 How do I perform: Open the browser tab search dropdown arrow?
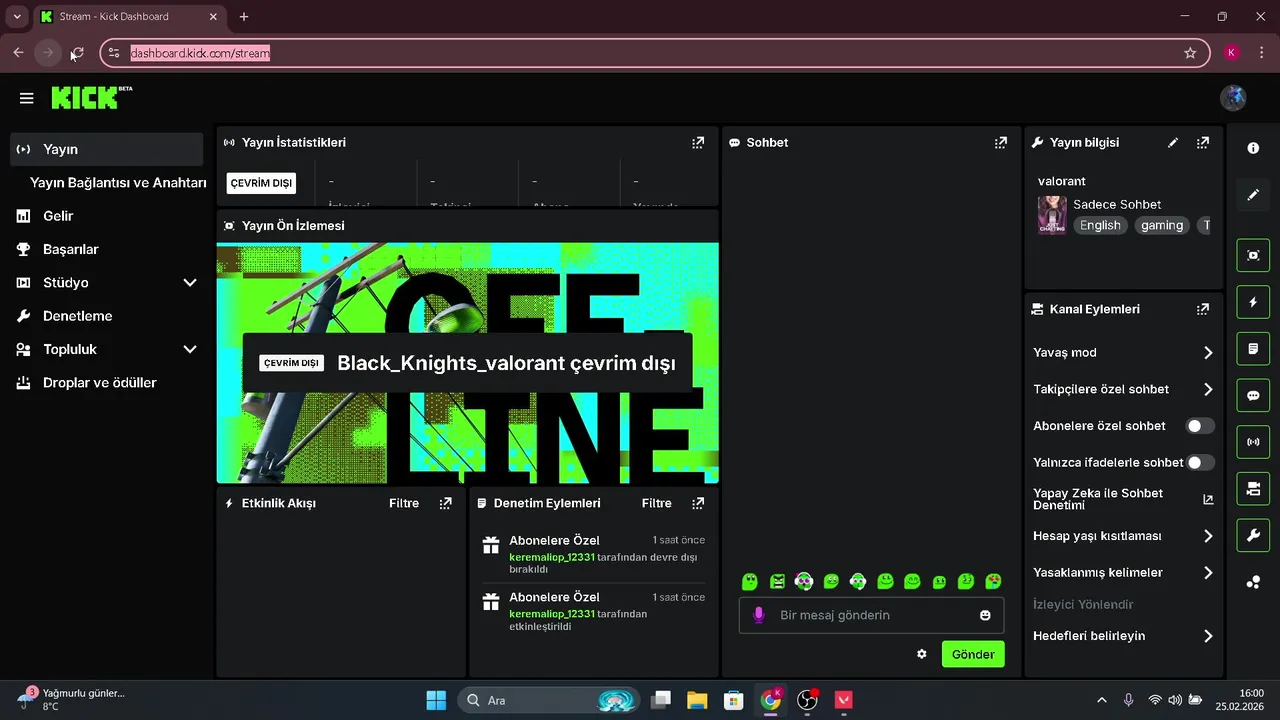pos(17,16)
